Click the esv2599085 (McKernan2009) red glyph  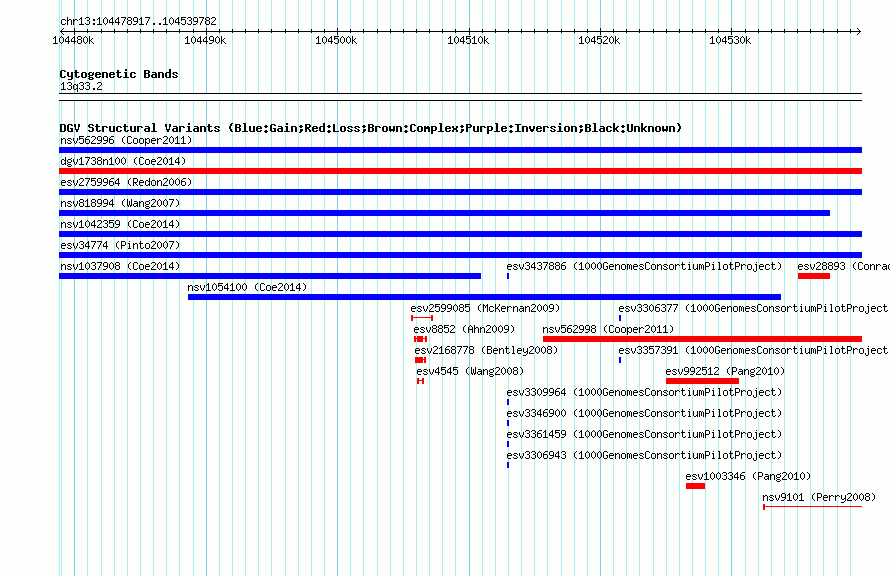coord(422,318)
